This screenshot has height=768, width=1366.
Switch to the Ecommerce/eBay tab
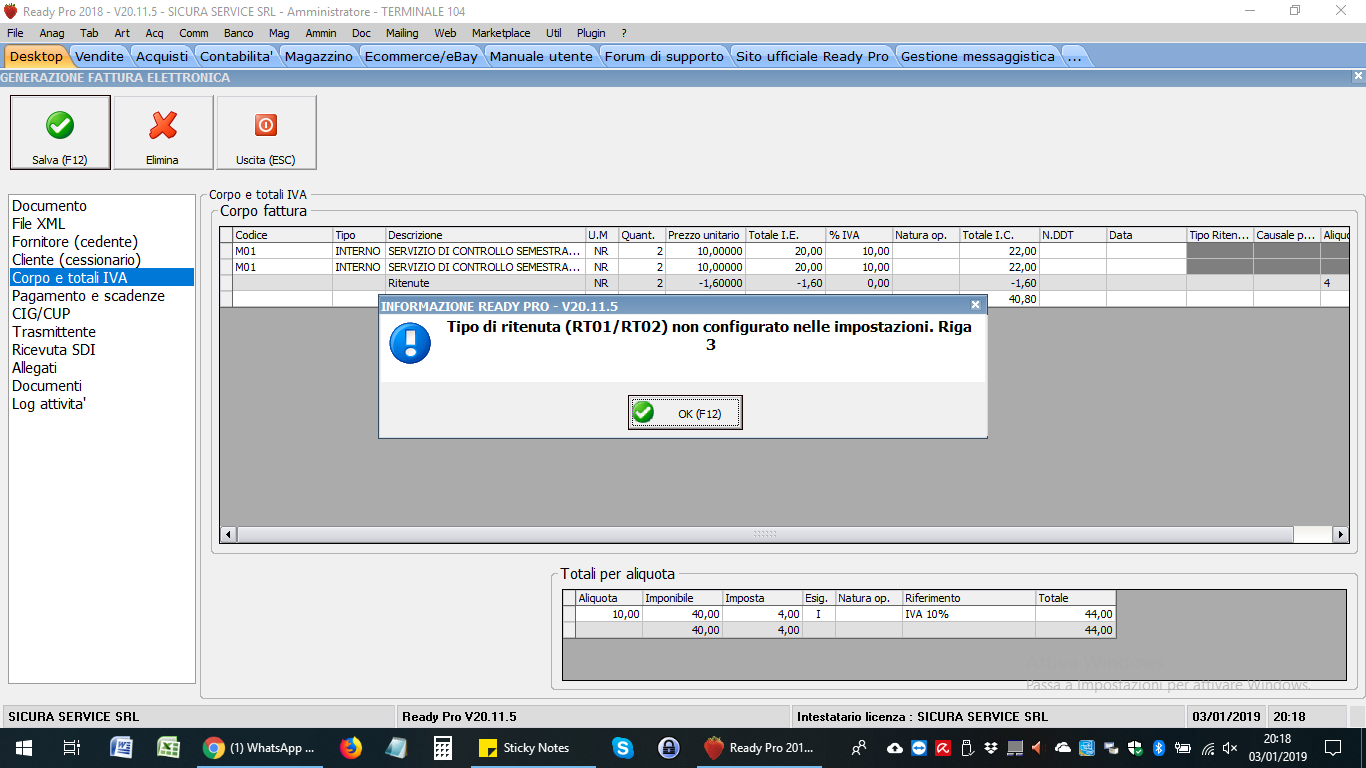pyautogui.click(x=421, y=57)
